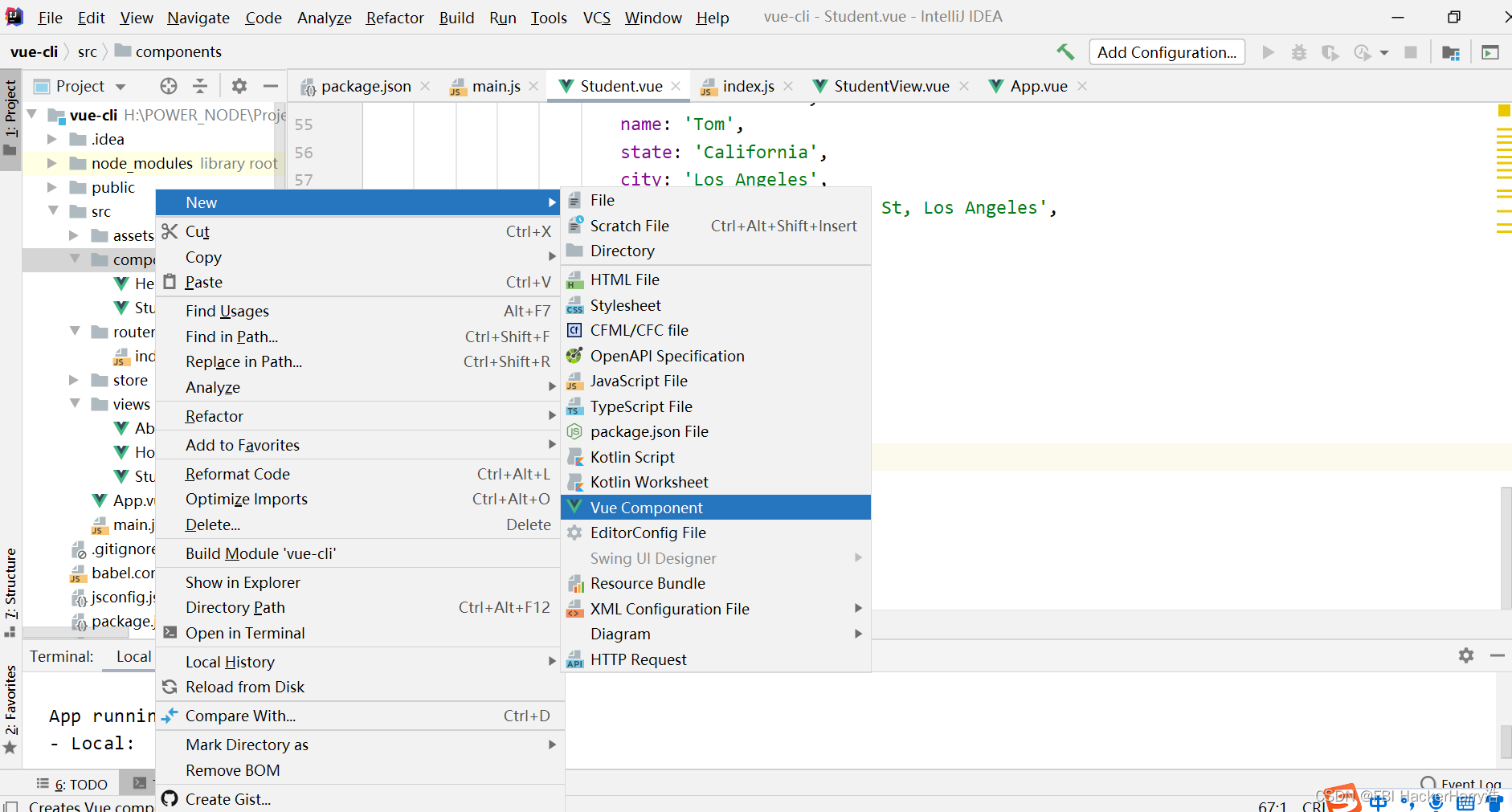1512x812 pixels.
Task: Collapse the src folder
Action: click(x=53, y=211)
